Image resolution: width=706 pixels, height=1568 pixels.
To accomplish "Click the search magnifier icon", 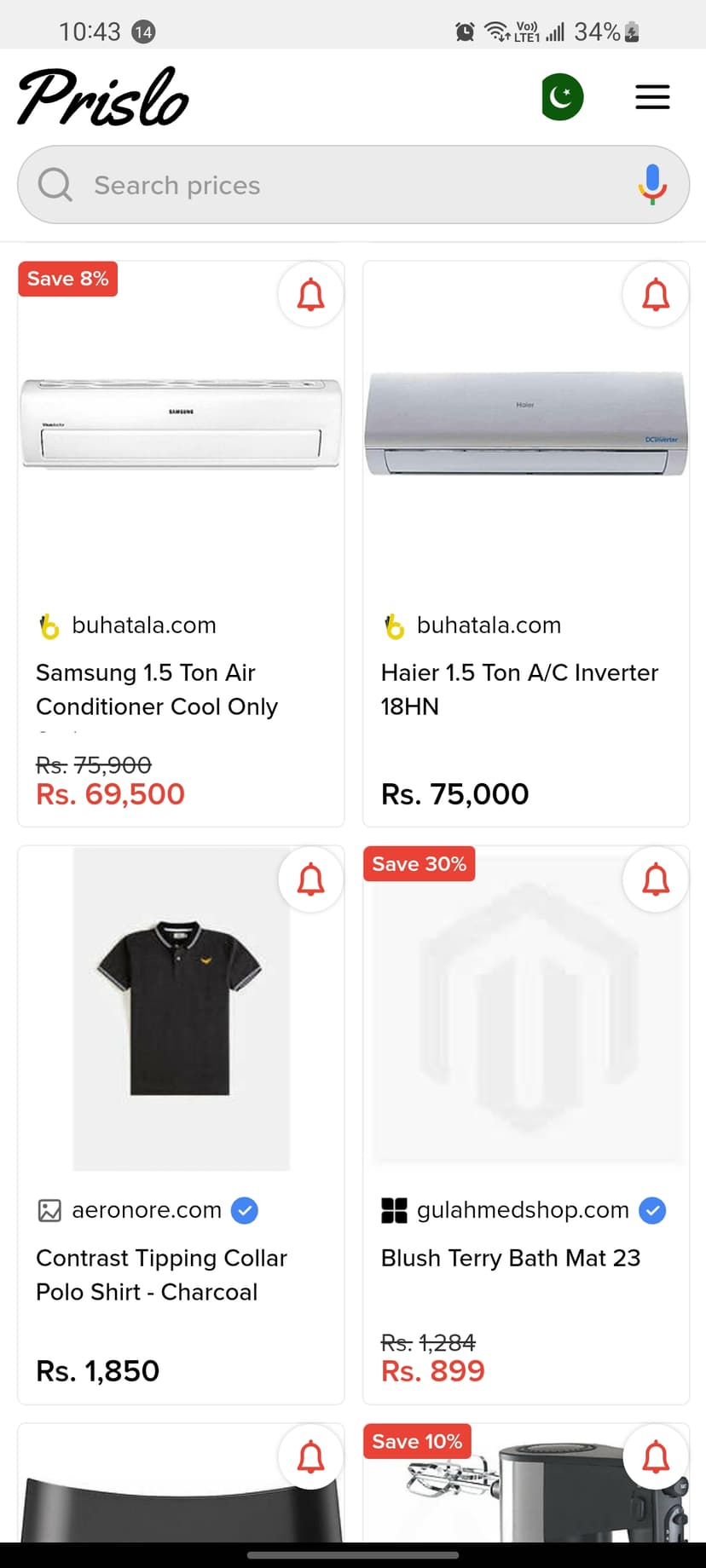I will [55, 184].
